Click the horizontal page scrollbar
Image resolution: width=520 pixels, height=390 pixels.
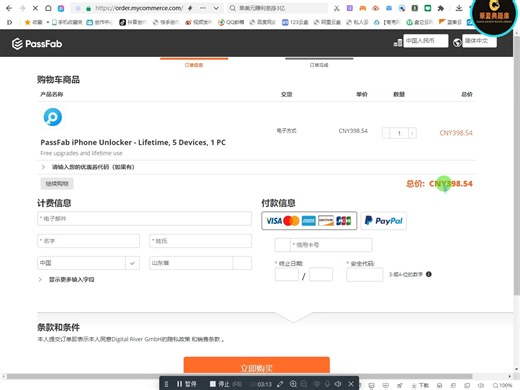click(239, 376)
